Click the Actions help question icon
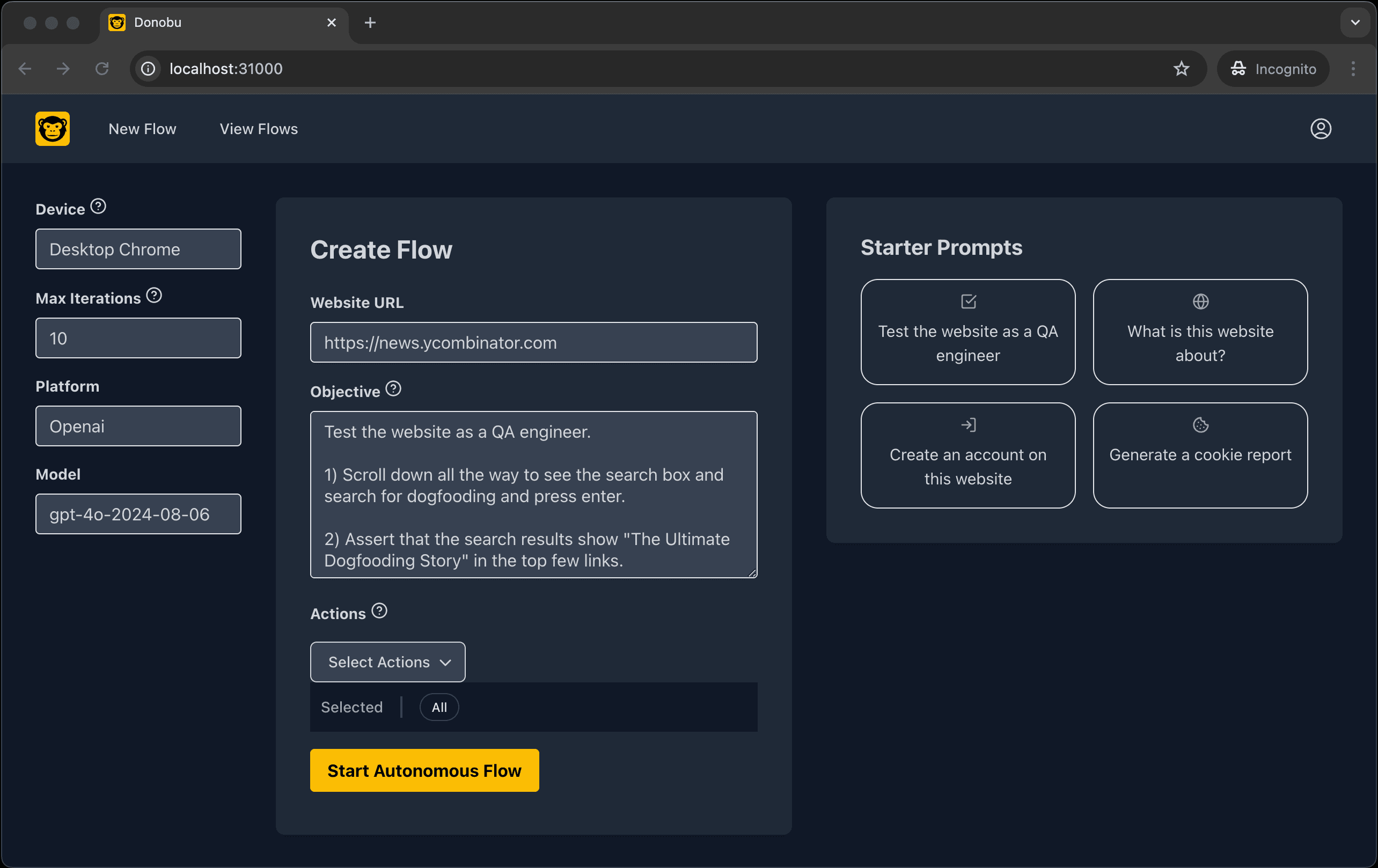This screenshot has height=868, width=1378. [x=379, y=611]
